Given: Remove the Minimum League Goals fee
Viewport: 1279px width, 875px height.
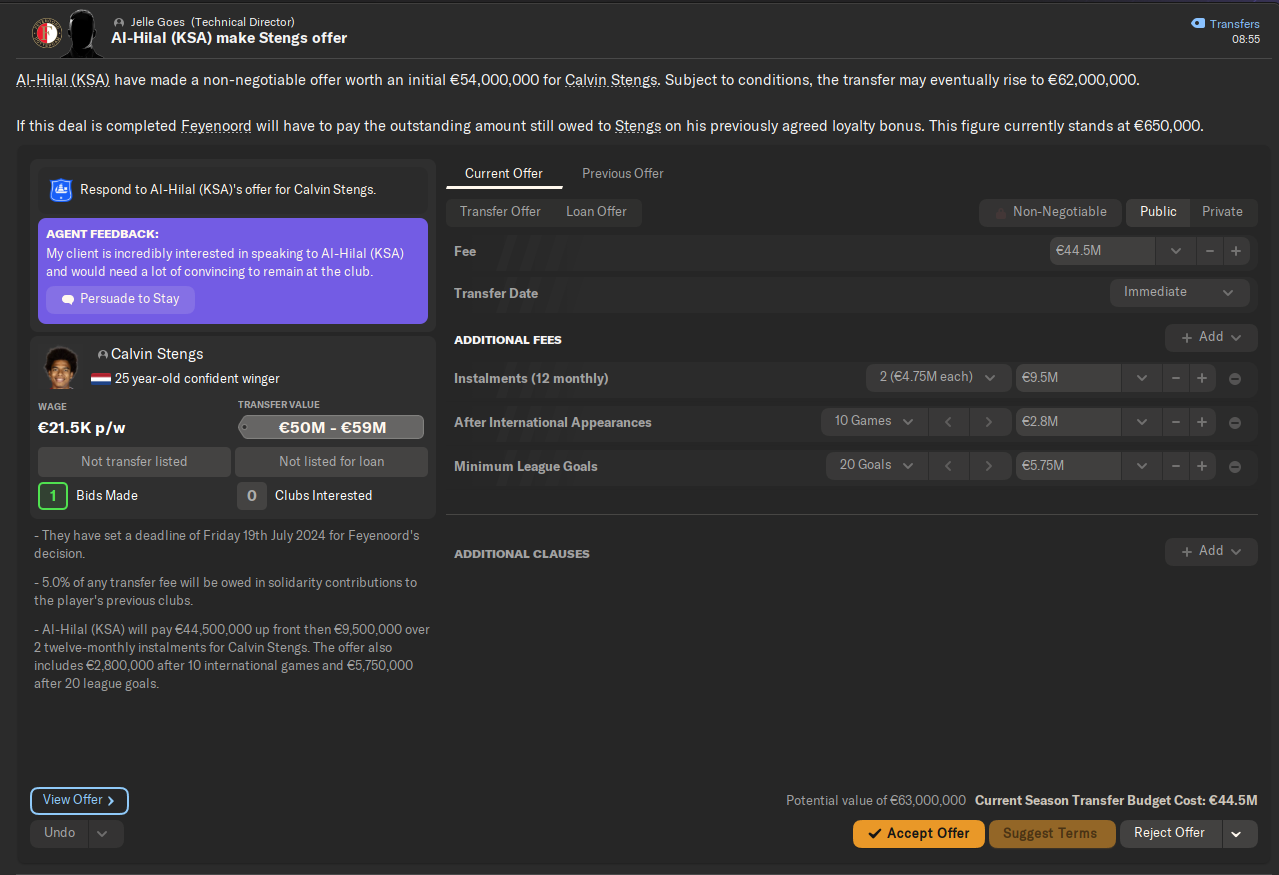Looking at the screenshot, I should (1235, 467).
